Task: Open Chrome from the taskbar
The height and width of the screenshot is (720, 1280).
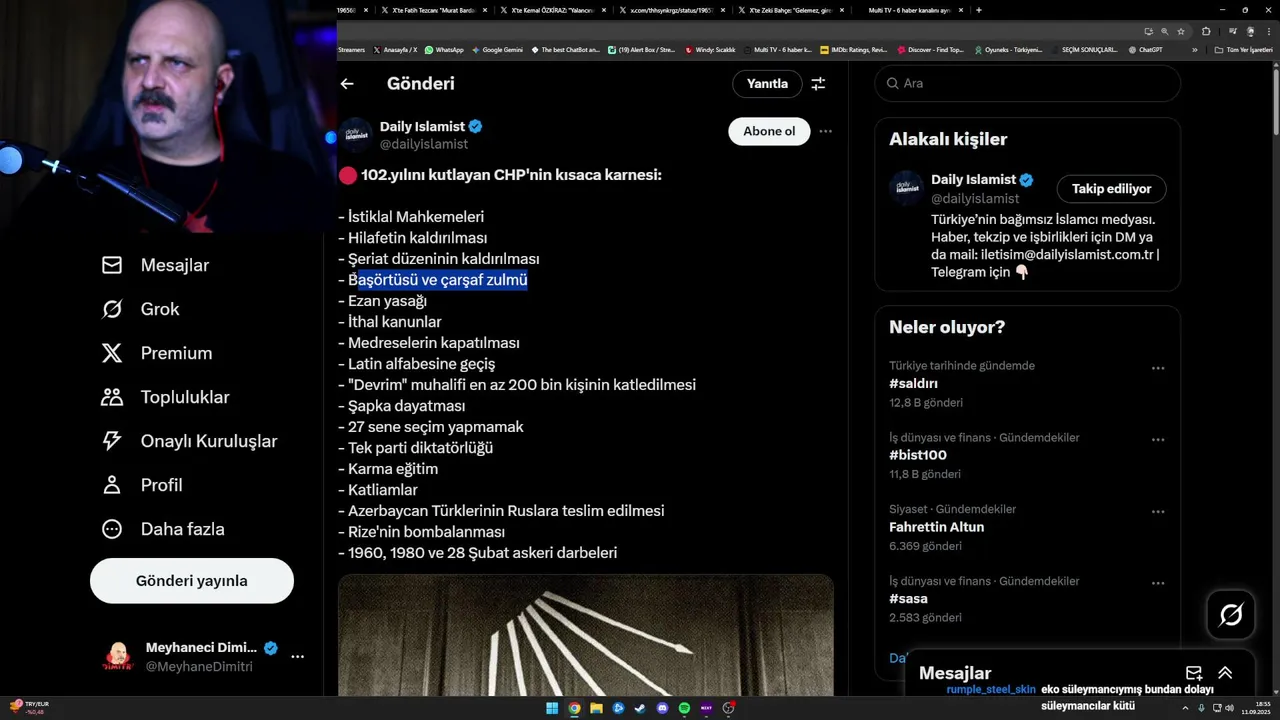Action: pos(574,708)
